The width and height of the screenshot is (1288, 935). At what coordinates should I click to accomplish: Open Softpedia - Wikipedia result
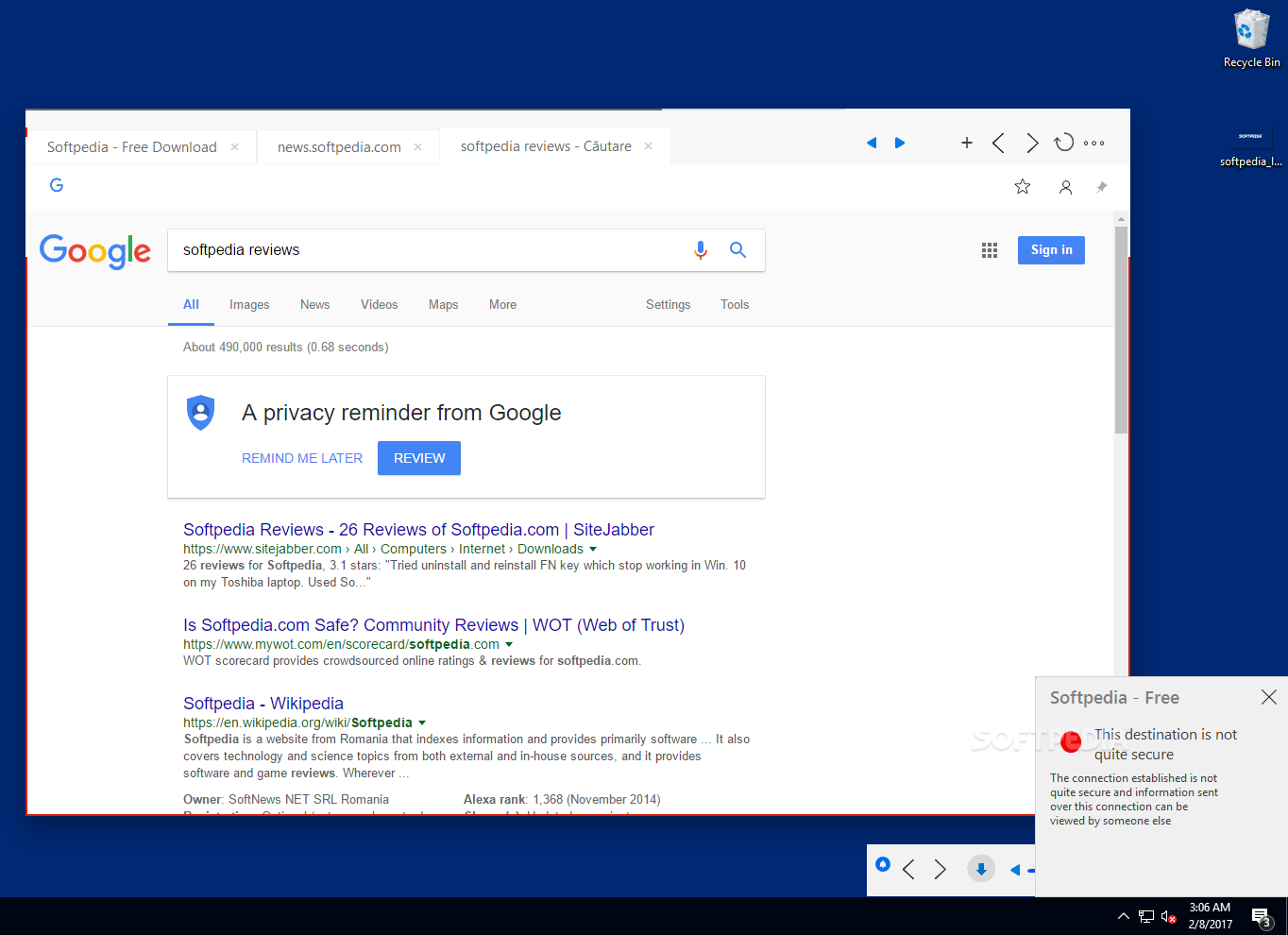coord(263,704)
